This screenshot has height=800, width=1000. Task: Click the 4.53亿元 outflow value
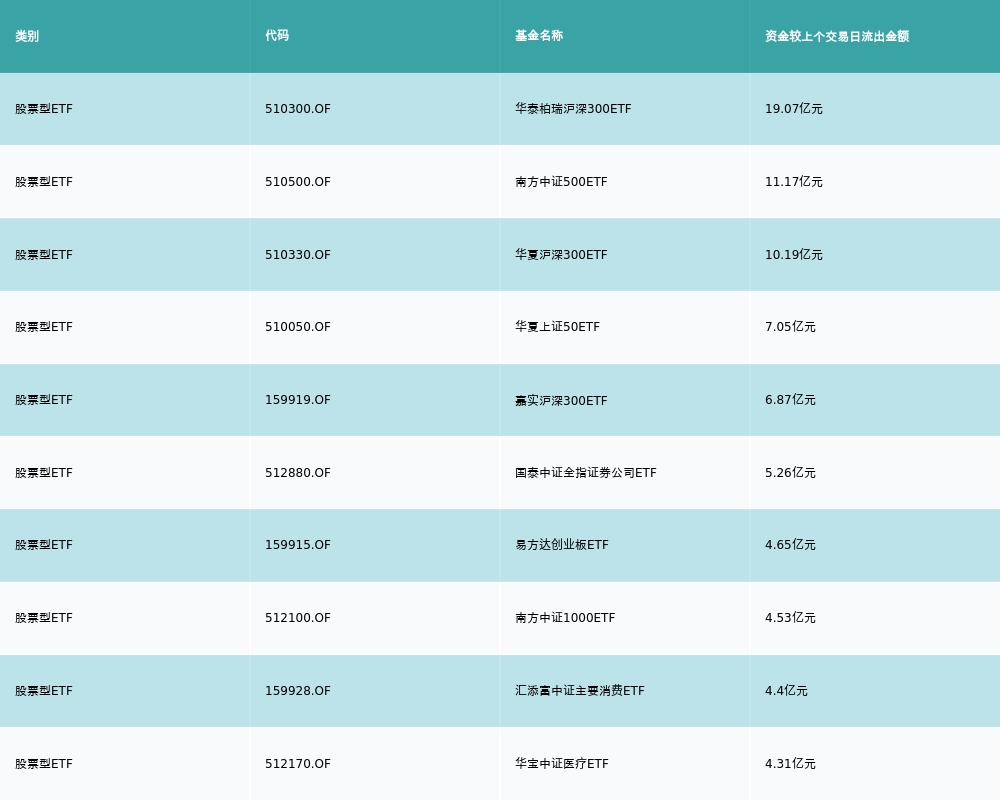[790, 618]
